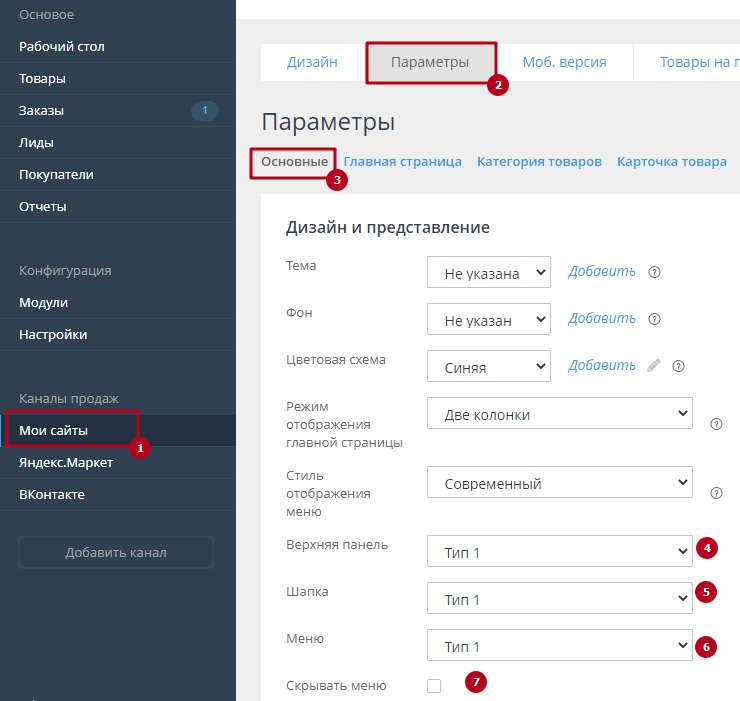The width and height of the screenshot is (740, 701).
Task: Open Модули in the sidebar
Action: click(43, 302)
